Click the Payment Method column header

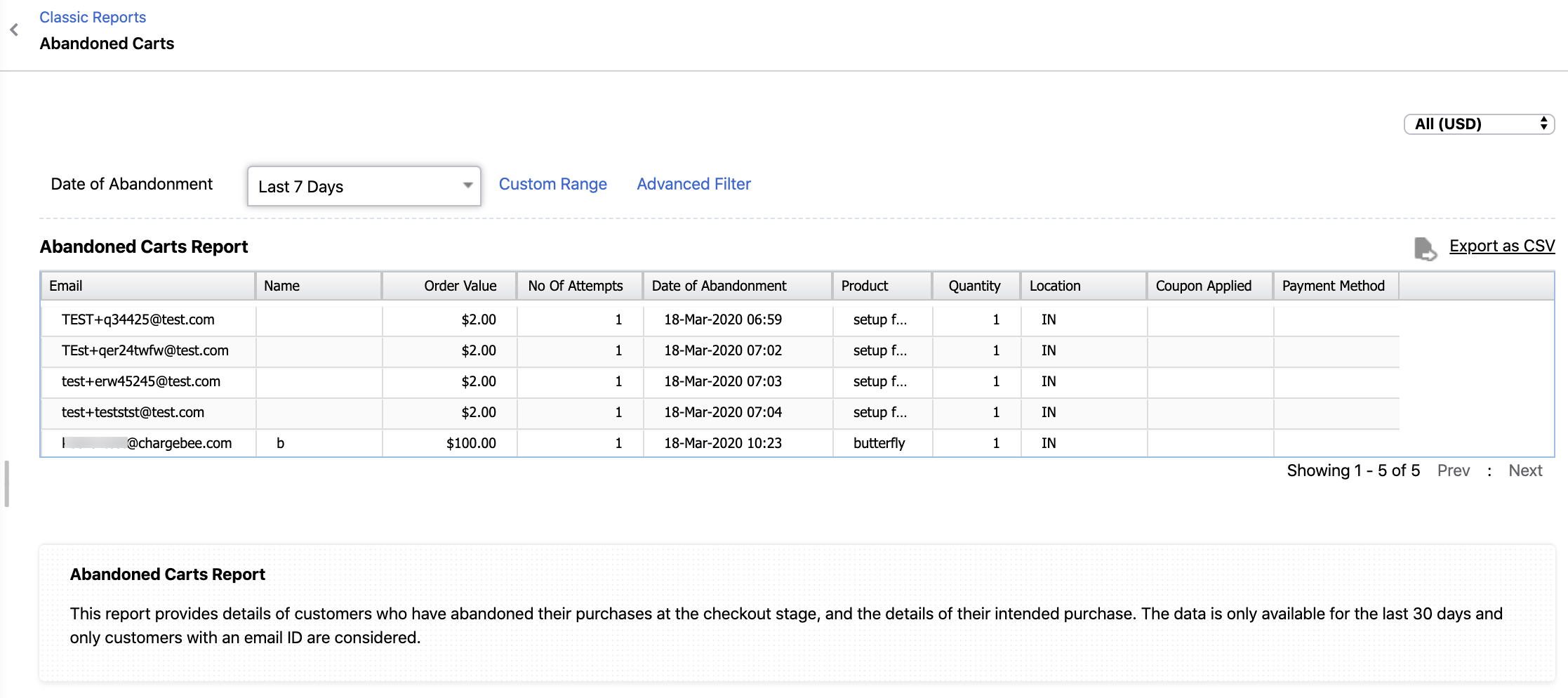[x=1336, y=286]
